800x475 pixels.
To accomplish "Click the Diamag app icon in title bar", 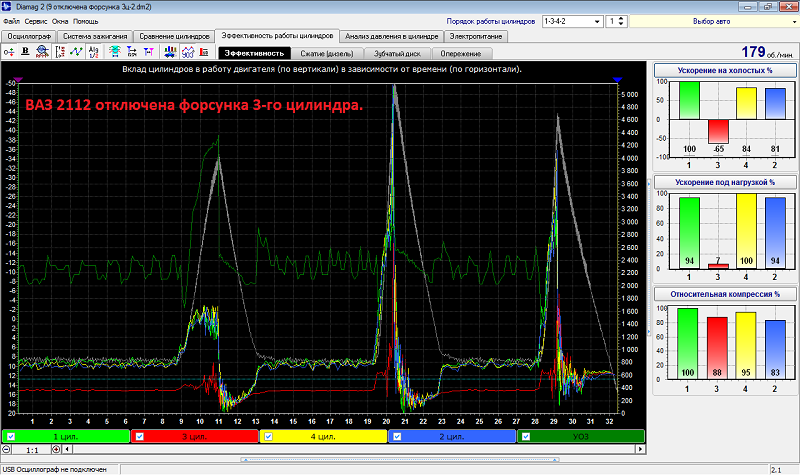I will (7, 7).
